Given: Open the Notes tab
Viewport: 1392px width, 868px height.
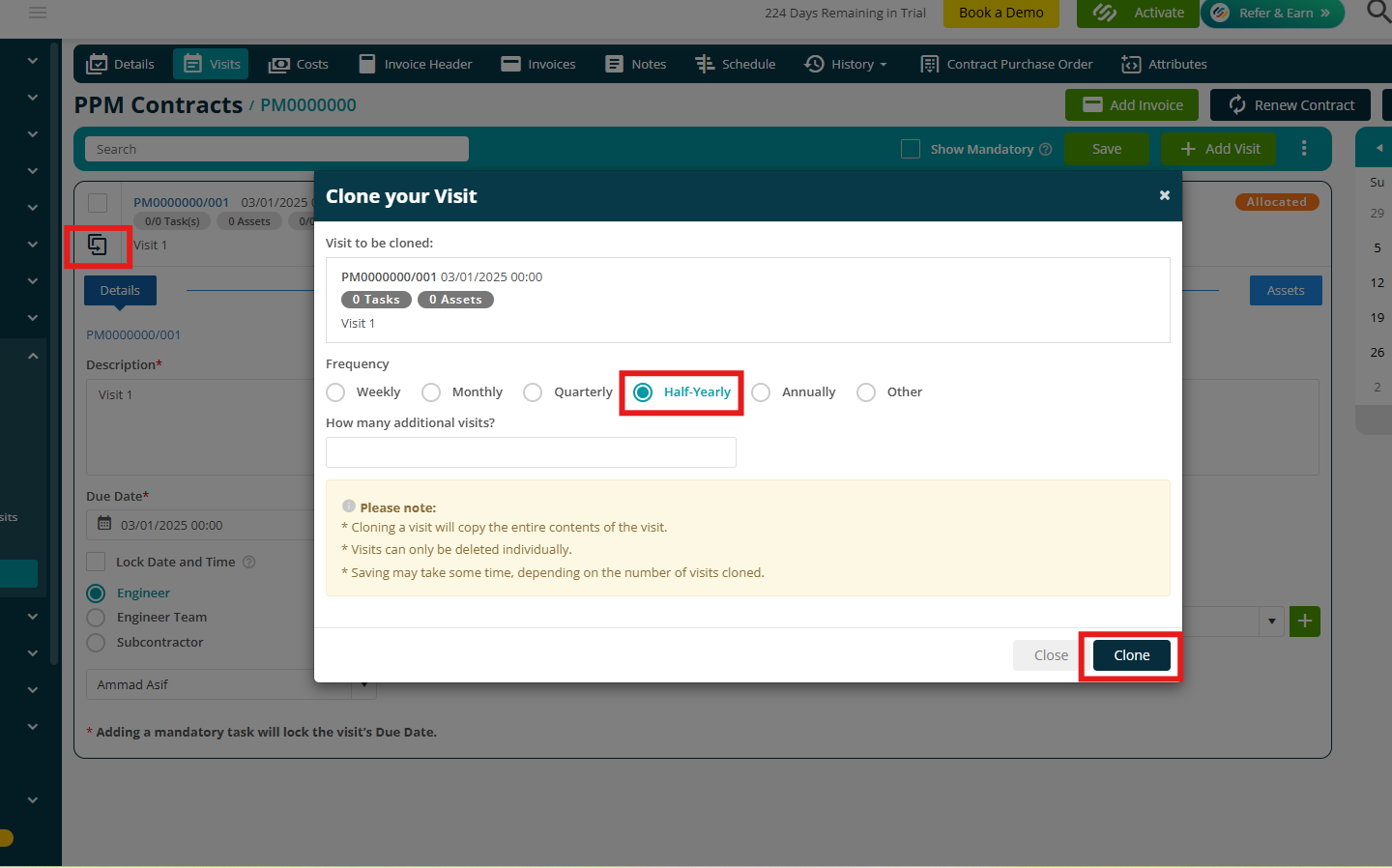Looking at the screenshot, I should (636, 64).
